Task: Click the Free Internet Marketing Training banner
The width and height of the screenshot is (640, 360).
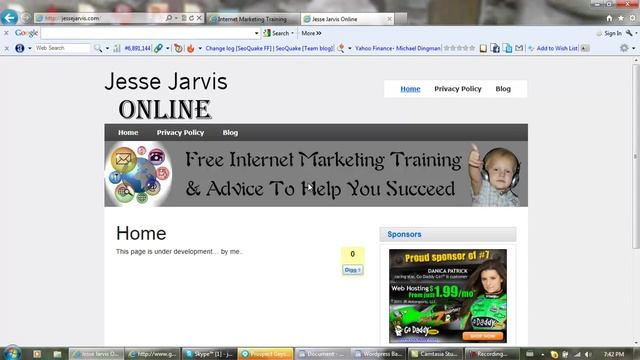Action: [x=316, y=174]
